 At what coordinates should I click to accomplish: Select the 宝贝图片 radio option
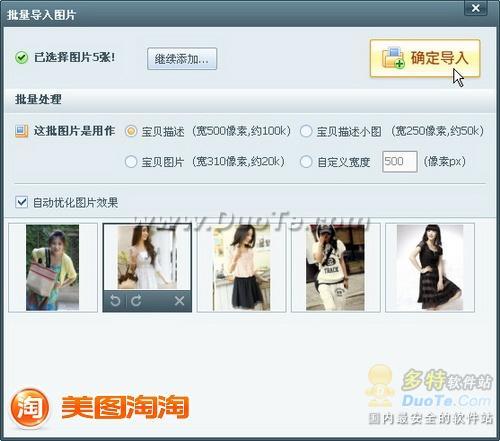click(131, 162)
